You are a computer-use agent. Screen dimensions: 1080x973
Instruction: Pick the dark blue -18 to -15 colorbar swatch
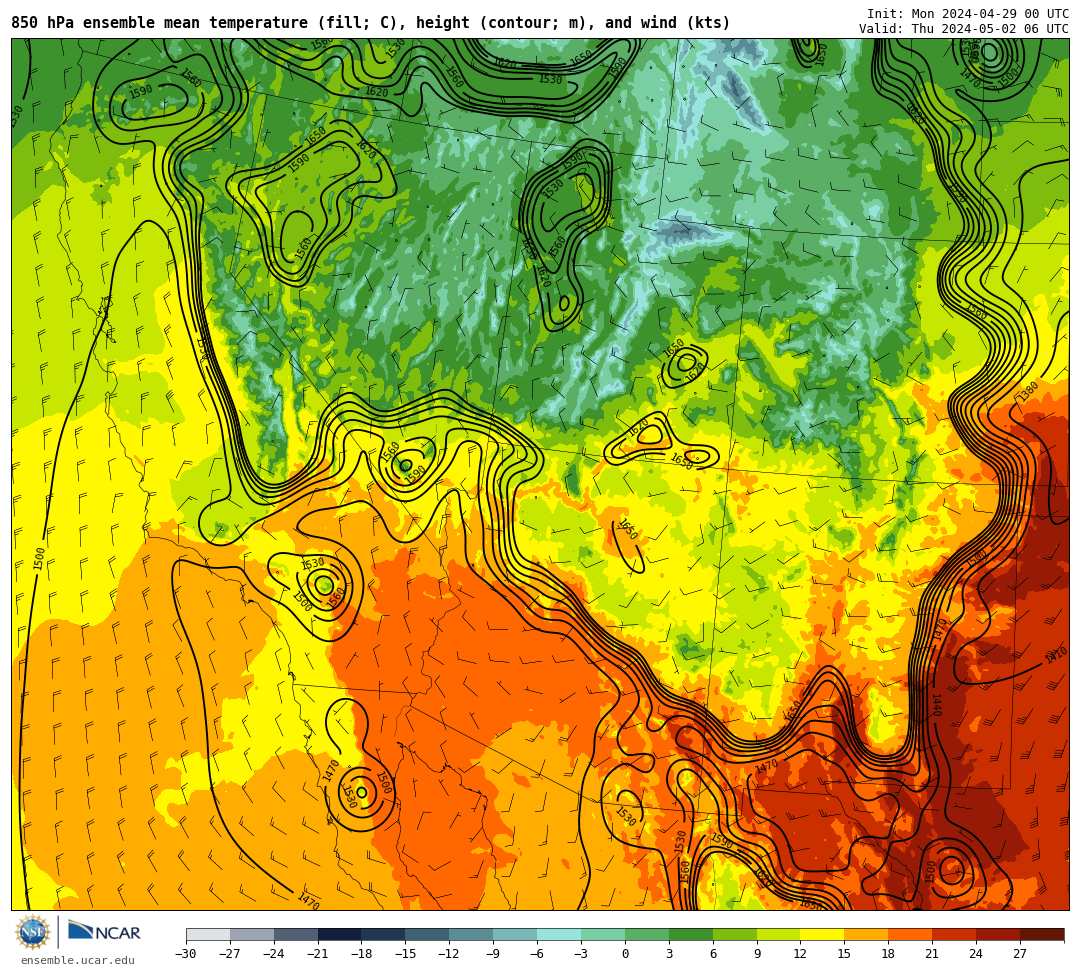(x=384, y=934)
